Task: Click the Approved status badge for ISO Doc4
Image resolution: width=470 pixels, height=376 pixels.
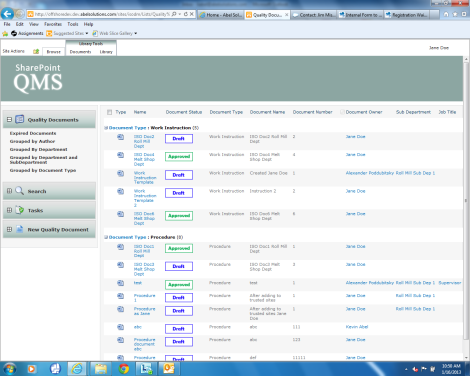Action: pos(179,157)
